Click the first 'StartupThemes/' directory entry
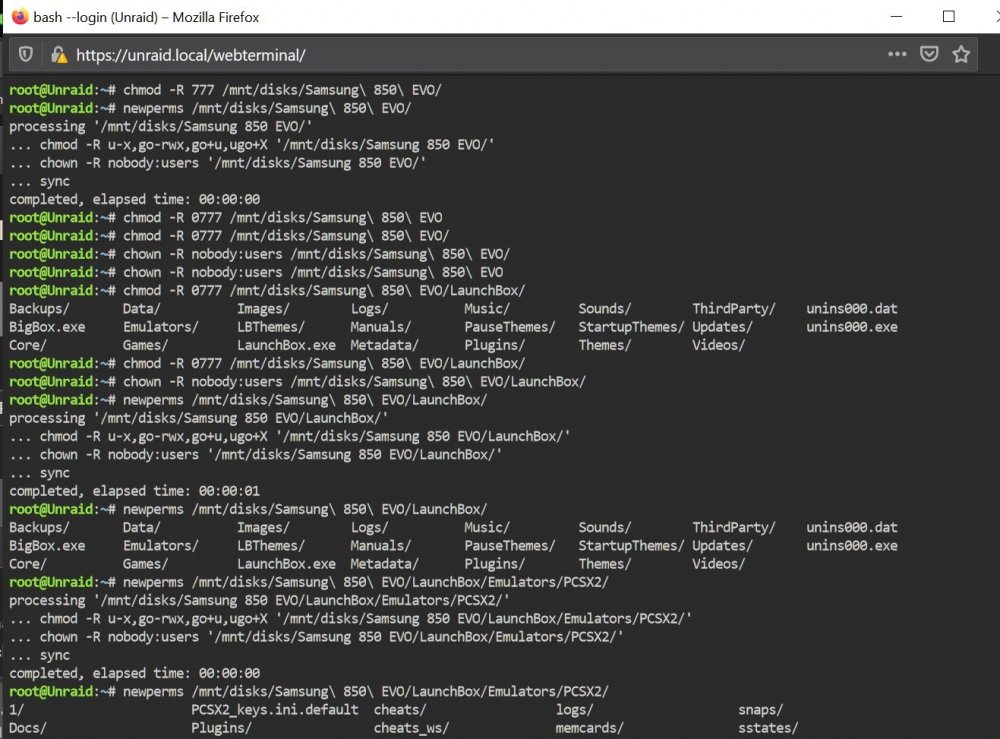This screenshot has height=739, width=1000. tap(631, 327)
